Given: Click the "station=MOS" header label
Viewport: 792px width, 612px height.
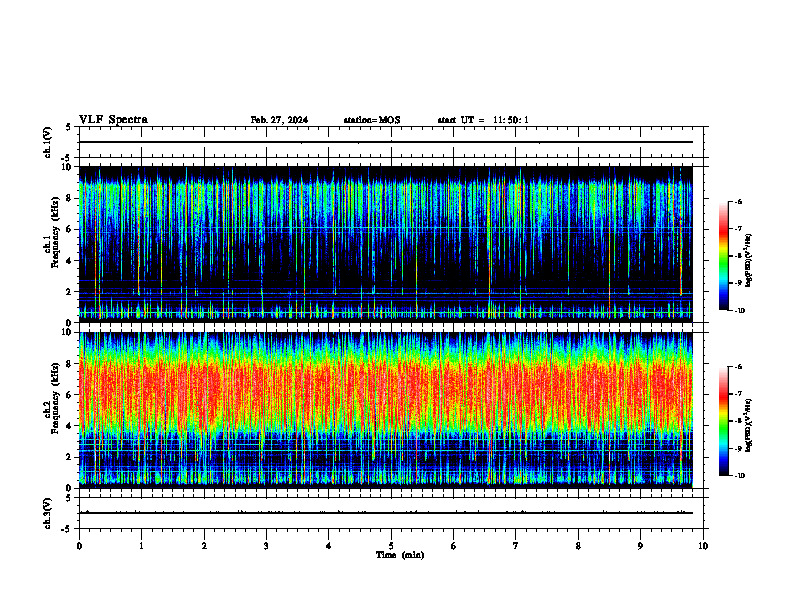Looking at the screenshot, I should point(372,120).
